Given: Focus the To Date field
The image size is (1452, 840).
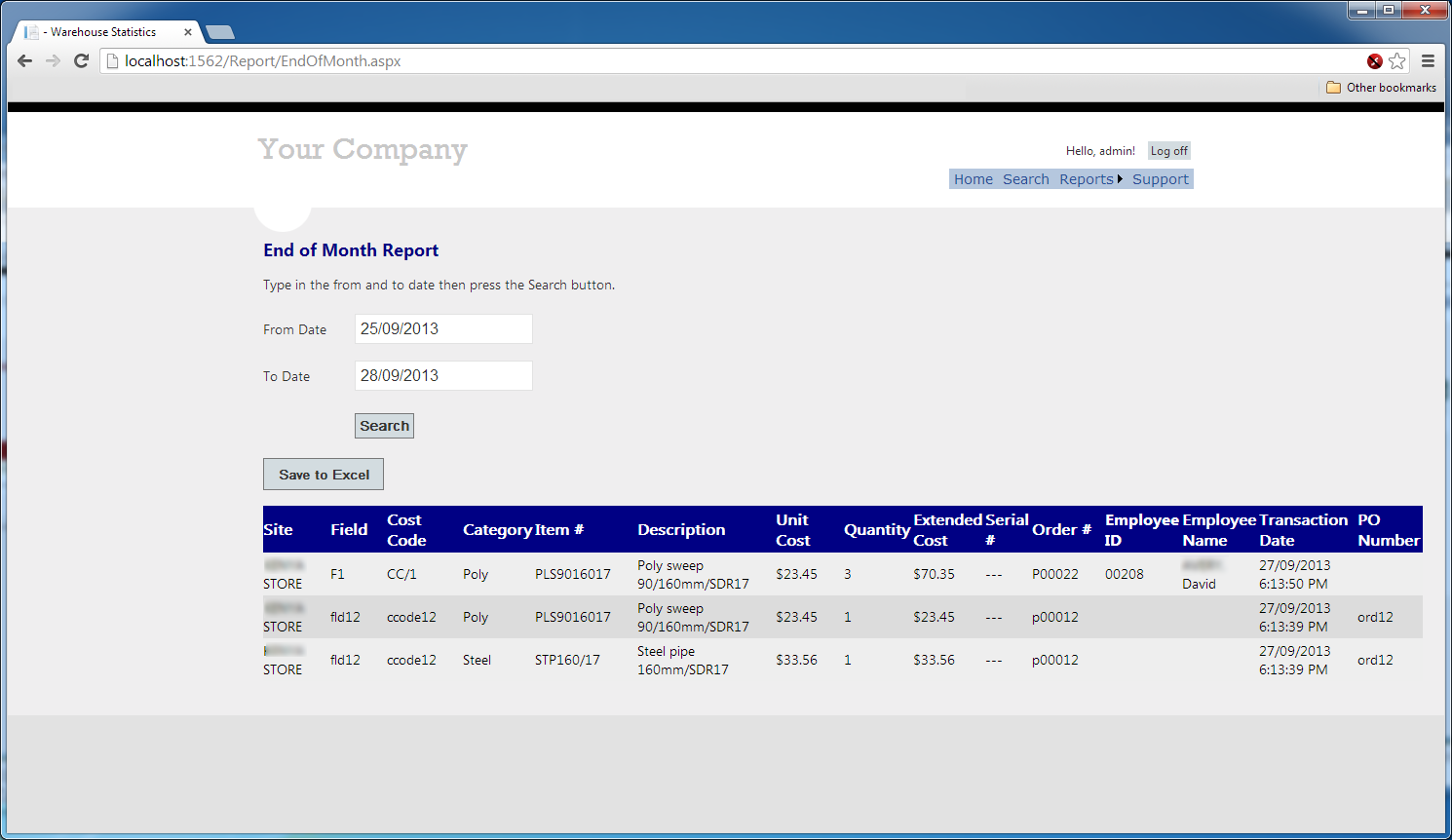Looking at the screenshot, I should point(443,375).
